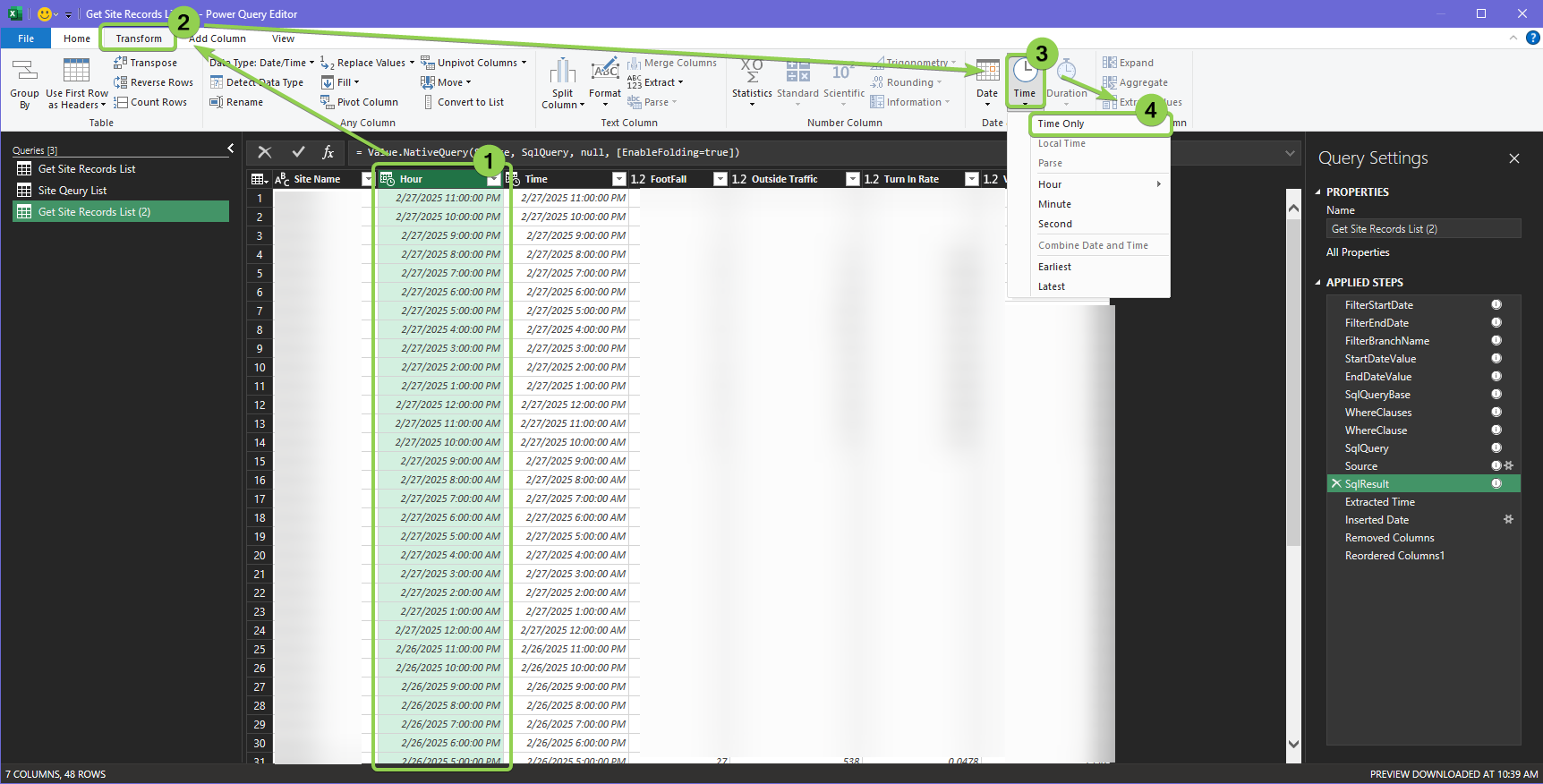This screenshot has width=1543, height=784.
Task: Click Convert to List
Action: pos(463,102)
